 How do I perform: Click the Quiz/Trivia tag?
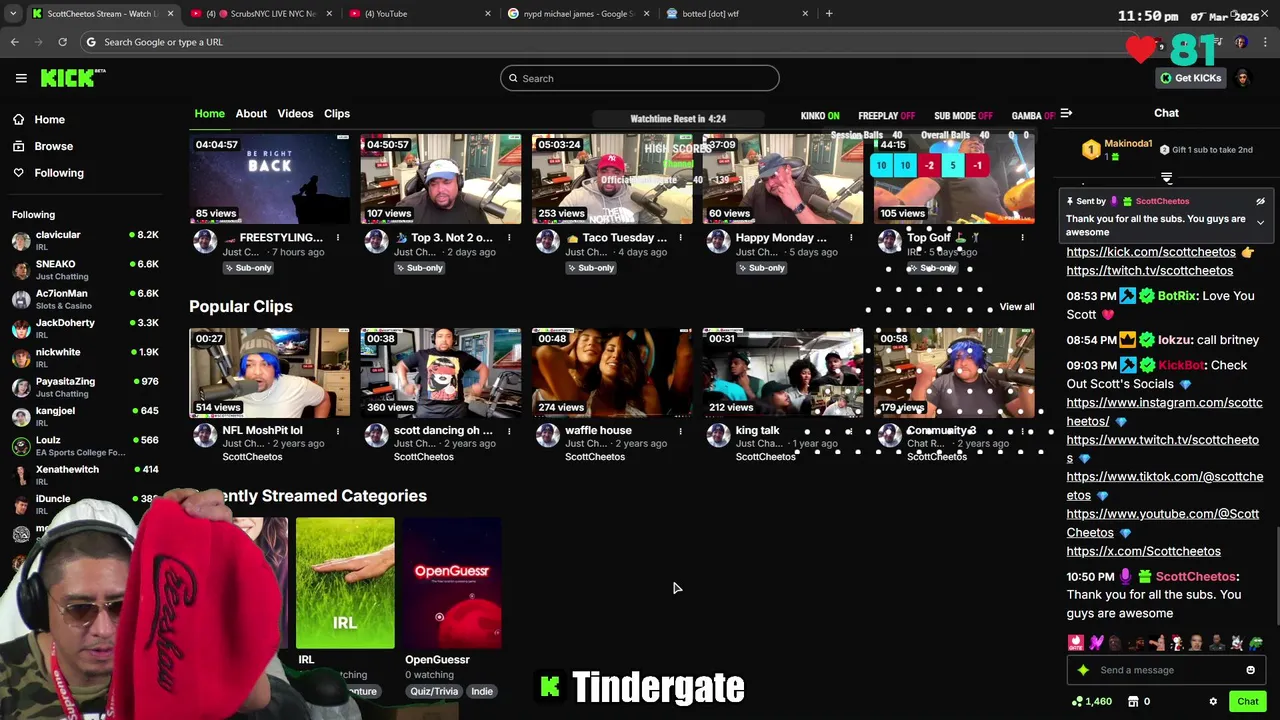click(x=434, y=691)
